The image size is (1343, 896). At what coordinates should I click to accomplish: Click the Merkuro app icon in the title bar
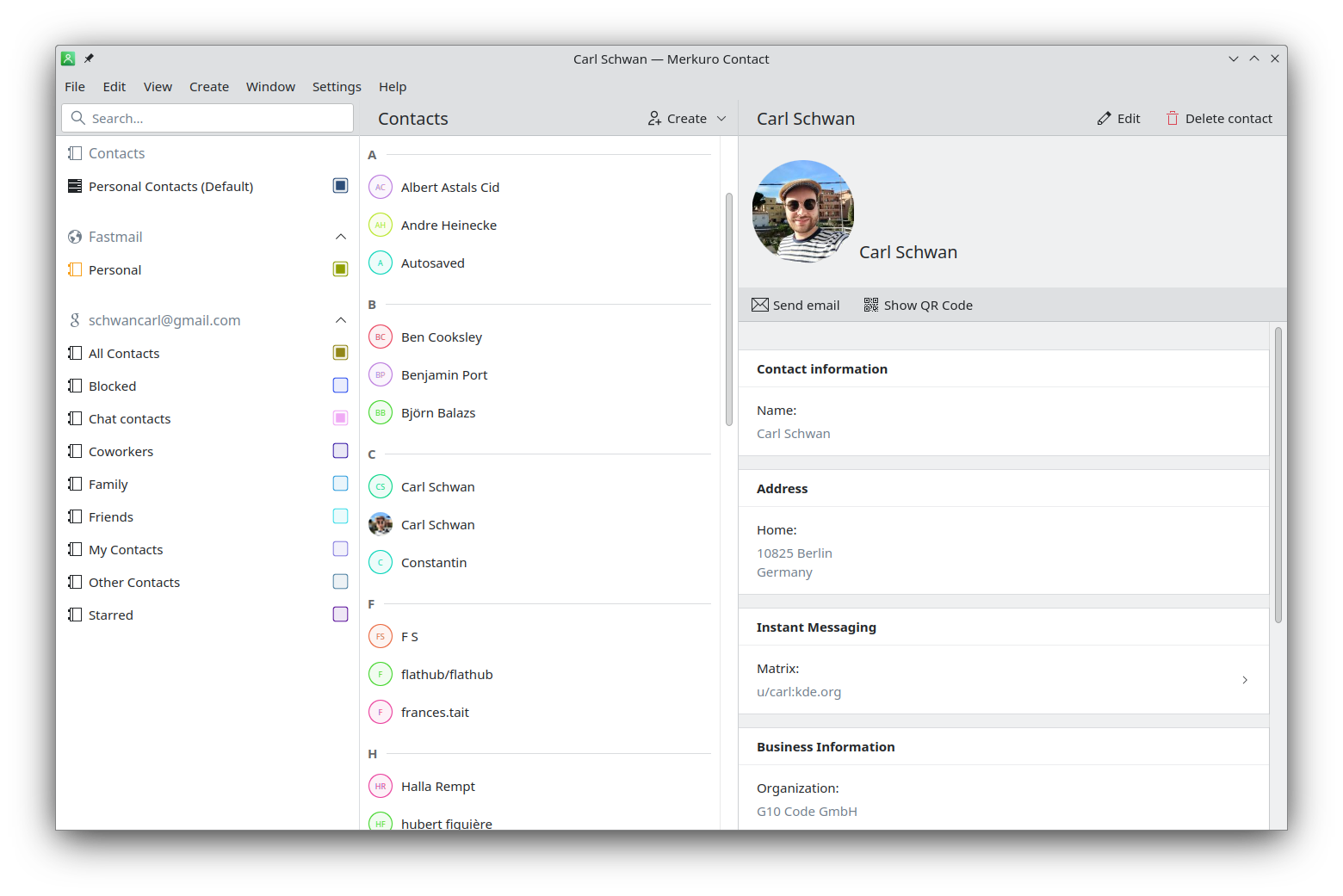[68, 59]
